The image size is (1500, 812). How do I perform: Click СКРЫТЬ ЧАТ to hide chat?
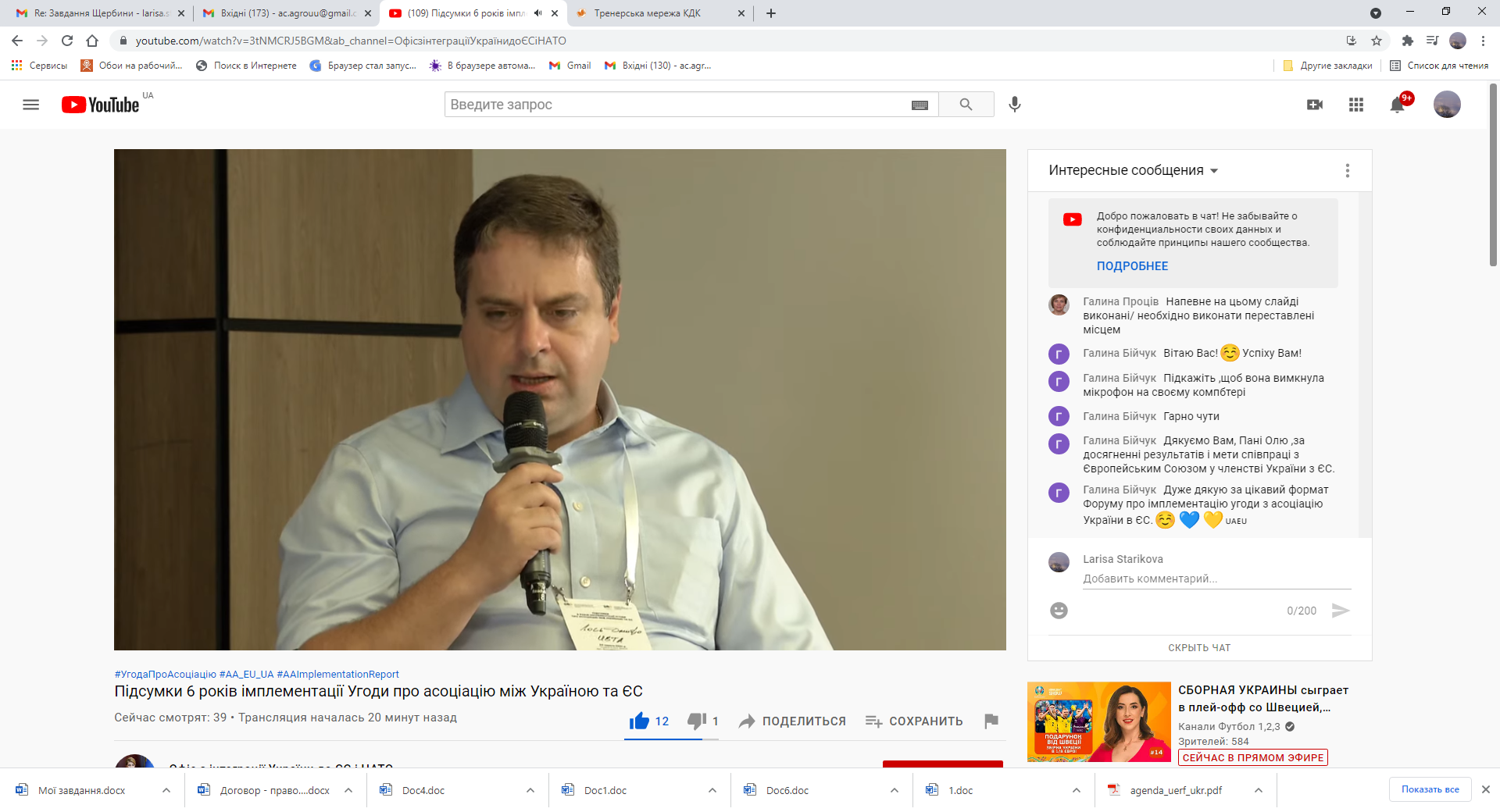1199,648
